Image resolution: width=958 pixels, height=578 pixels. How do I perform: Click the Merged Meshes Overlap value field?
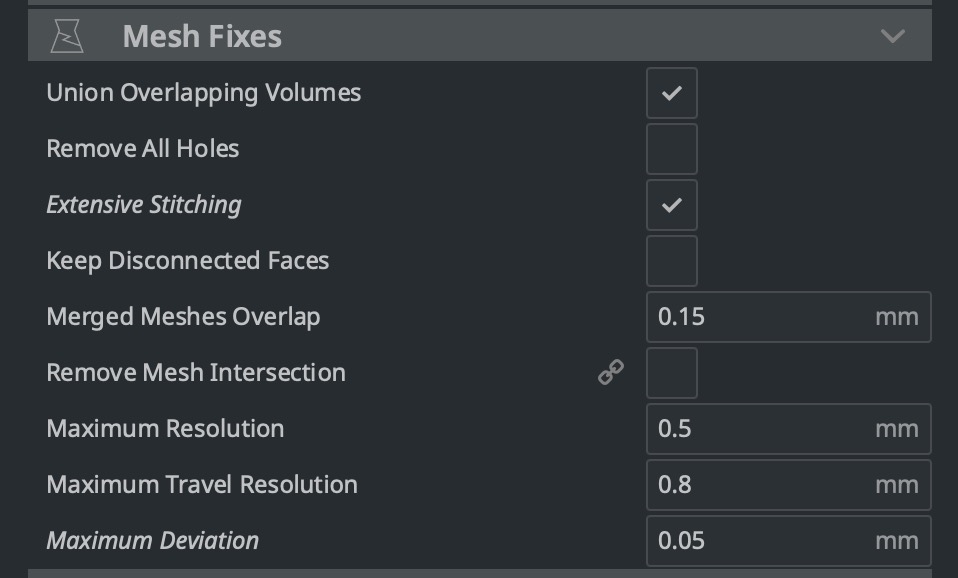[788, 316]
